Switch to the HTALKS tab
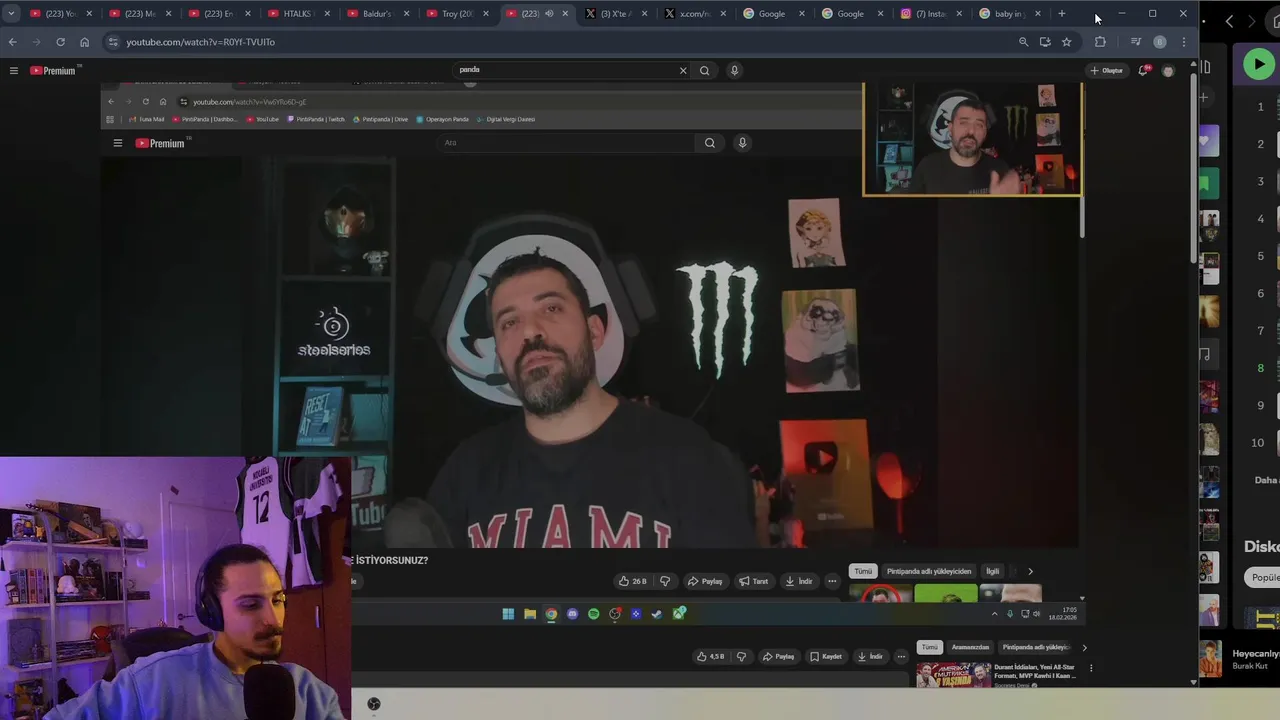The width and height of the screenshot is (1280, 720). click(298, 14)
